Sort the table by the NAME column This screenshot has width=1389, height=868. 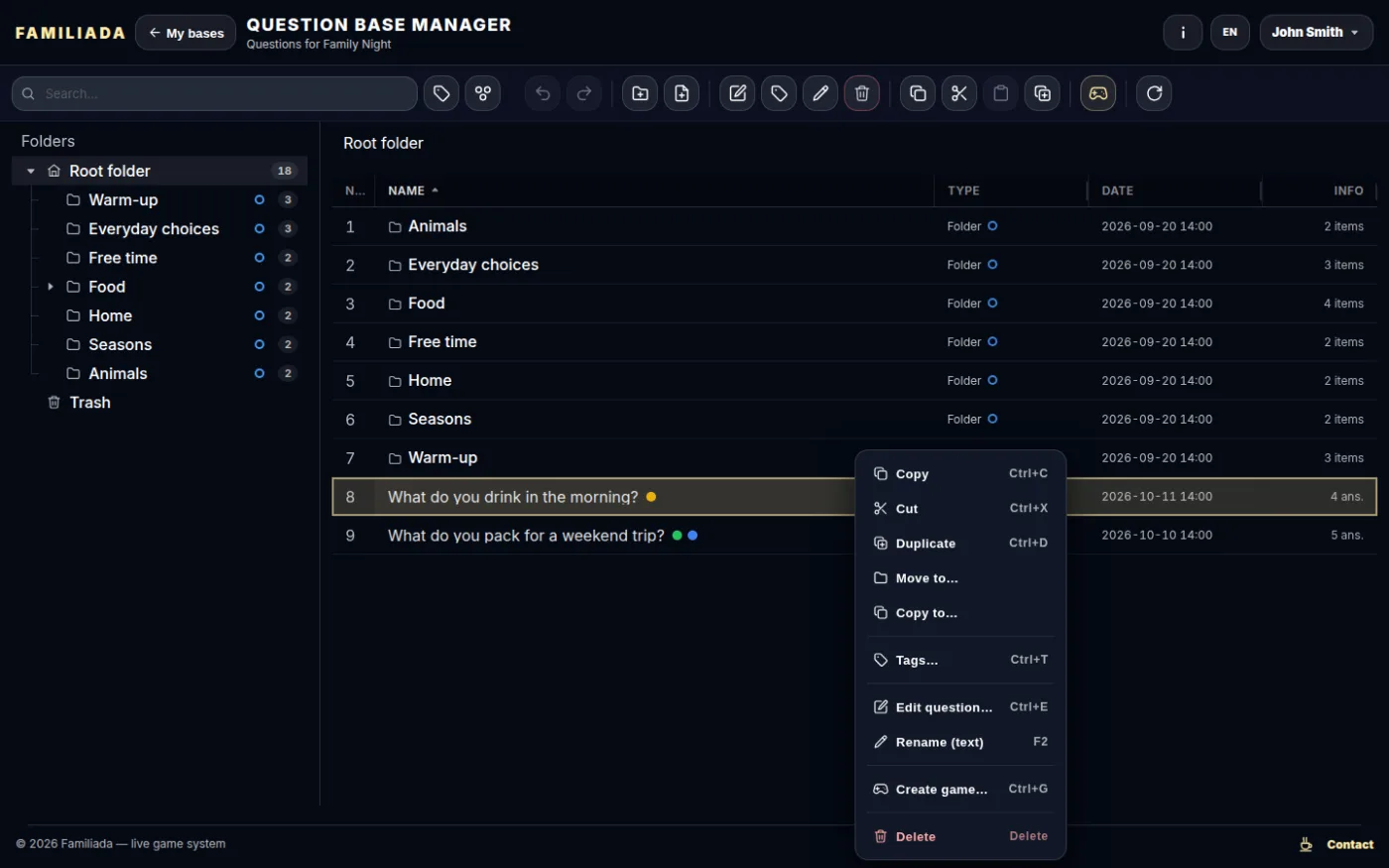pyautogui.click(x=413, y=190)
